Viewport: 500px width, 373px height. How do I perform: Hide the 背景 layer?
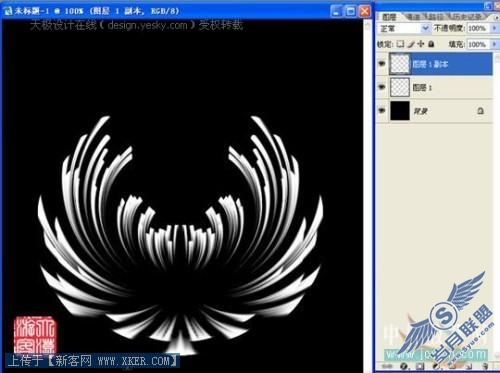(x=382, y=110)
